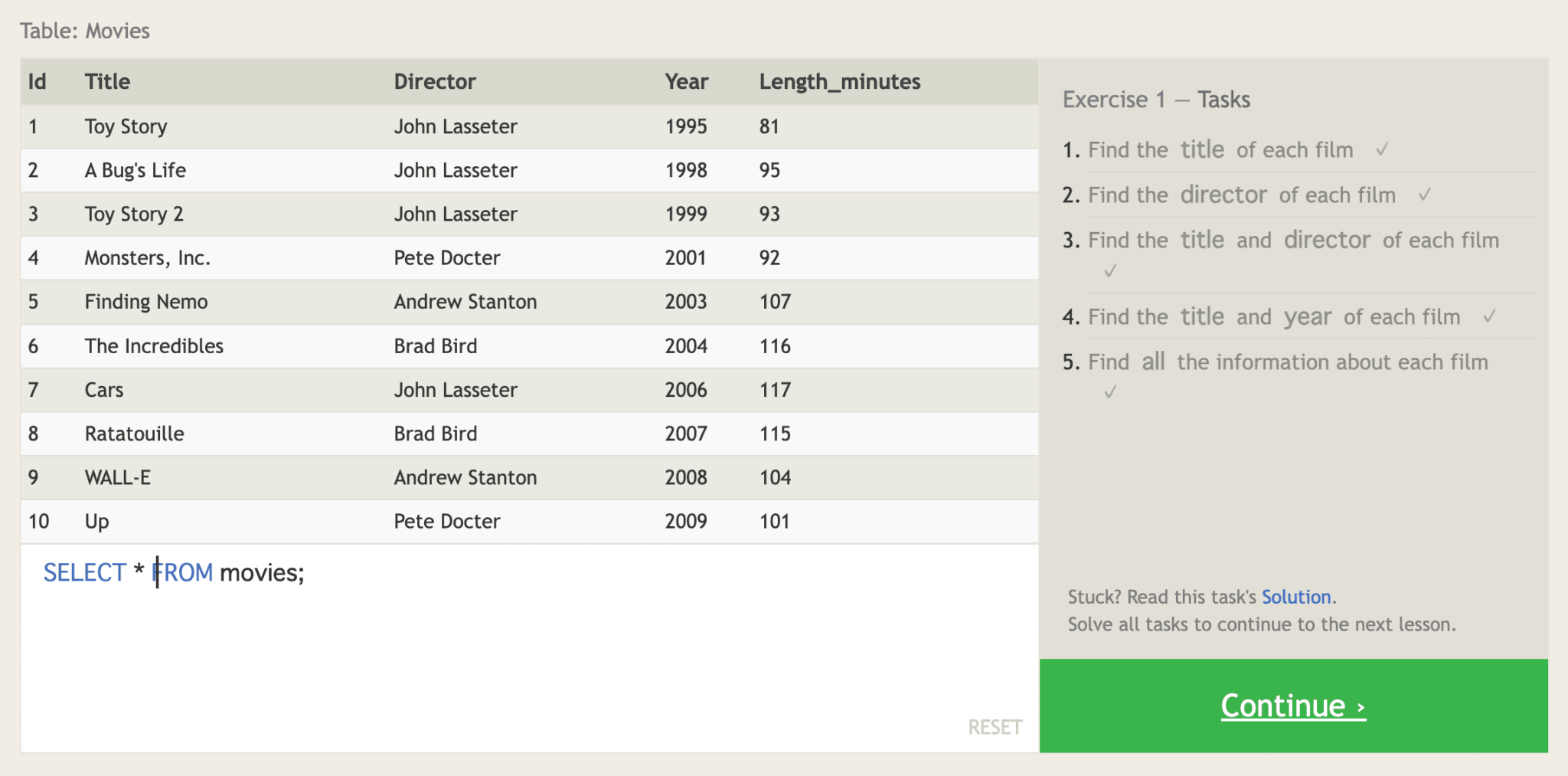The image size is (1568, 776).
Task: Click checkmark beside task 4 title and year
Action: point(1489,316)
